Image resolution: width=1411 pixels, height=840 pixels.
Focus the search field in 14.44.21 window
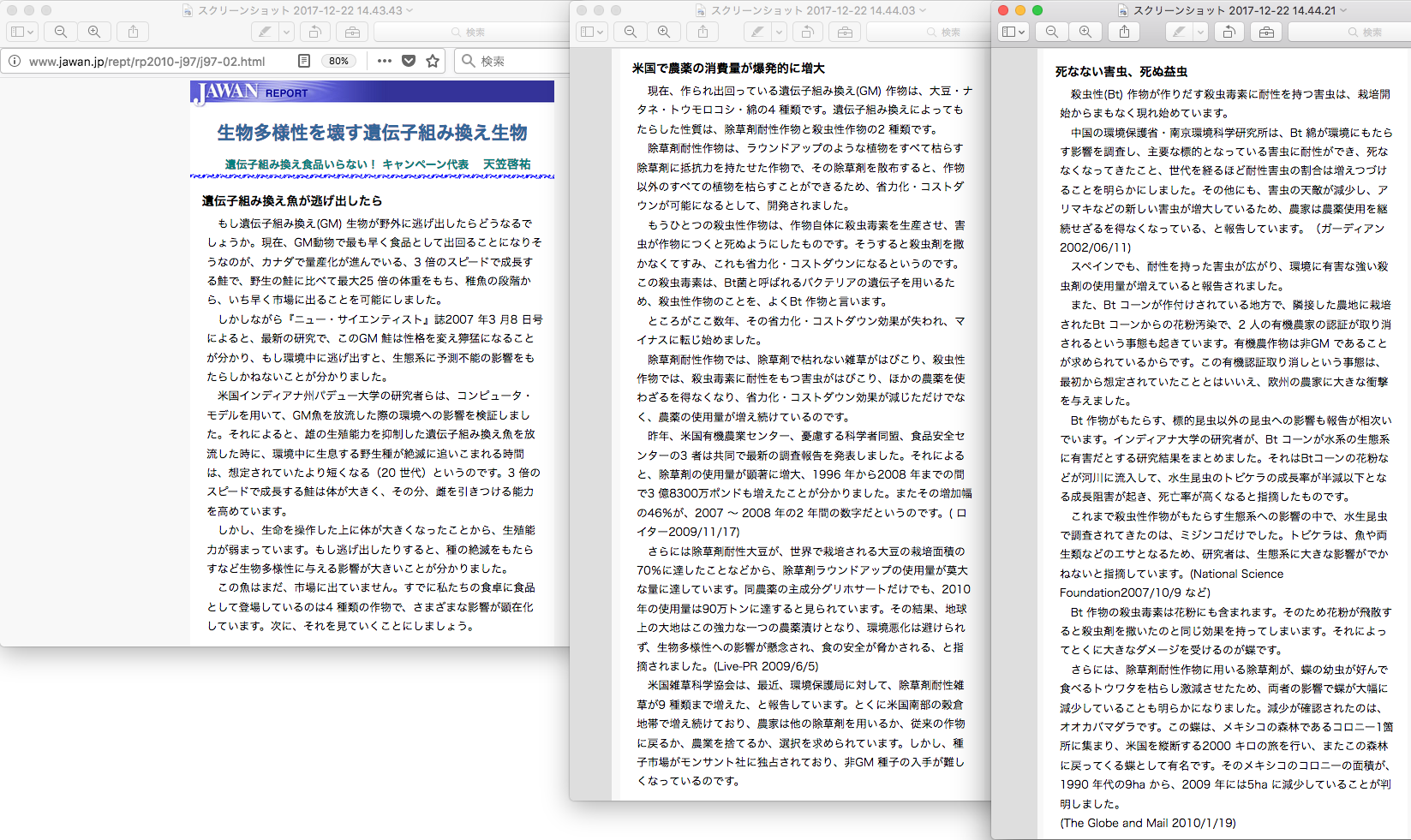click(x=1349, y=32)
